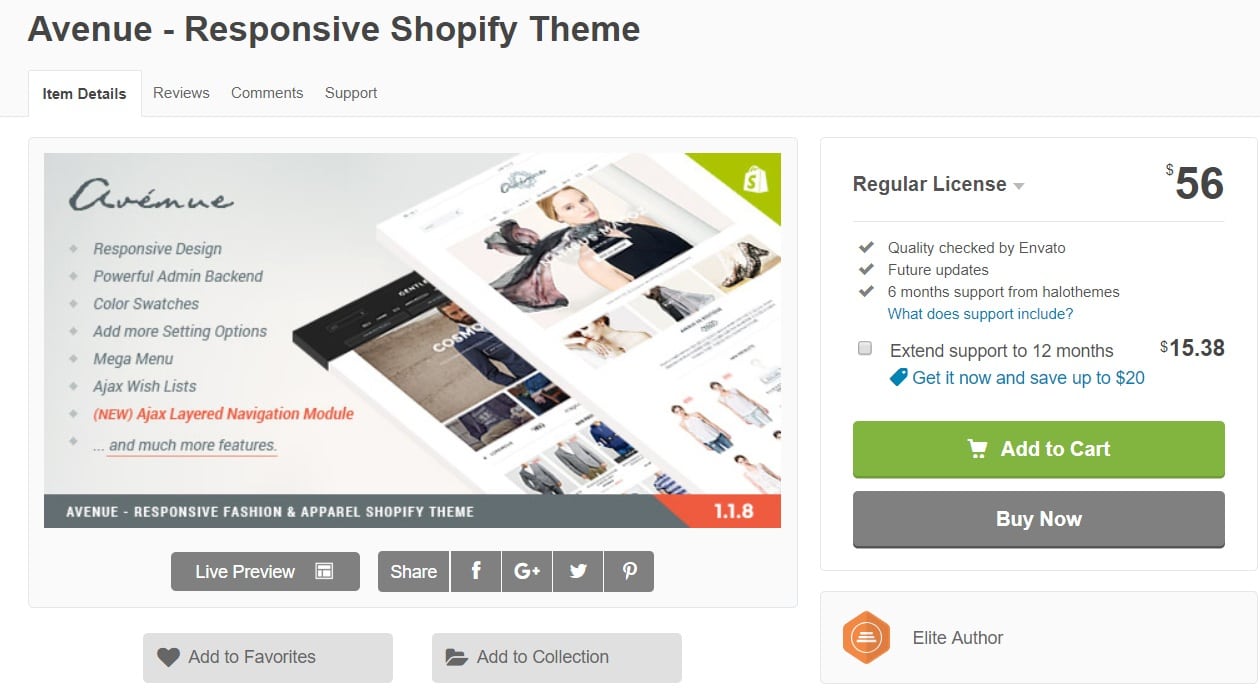Image resolution: width=1260 pixels, height=693 pixels.
Task: Click the Avenue theme preview image
Action: (x=412, y=340)
